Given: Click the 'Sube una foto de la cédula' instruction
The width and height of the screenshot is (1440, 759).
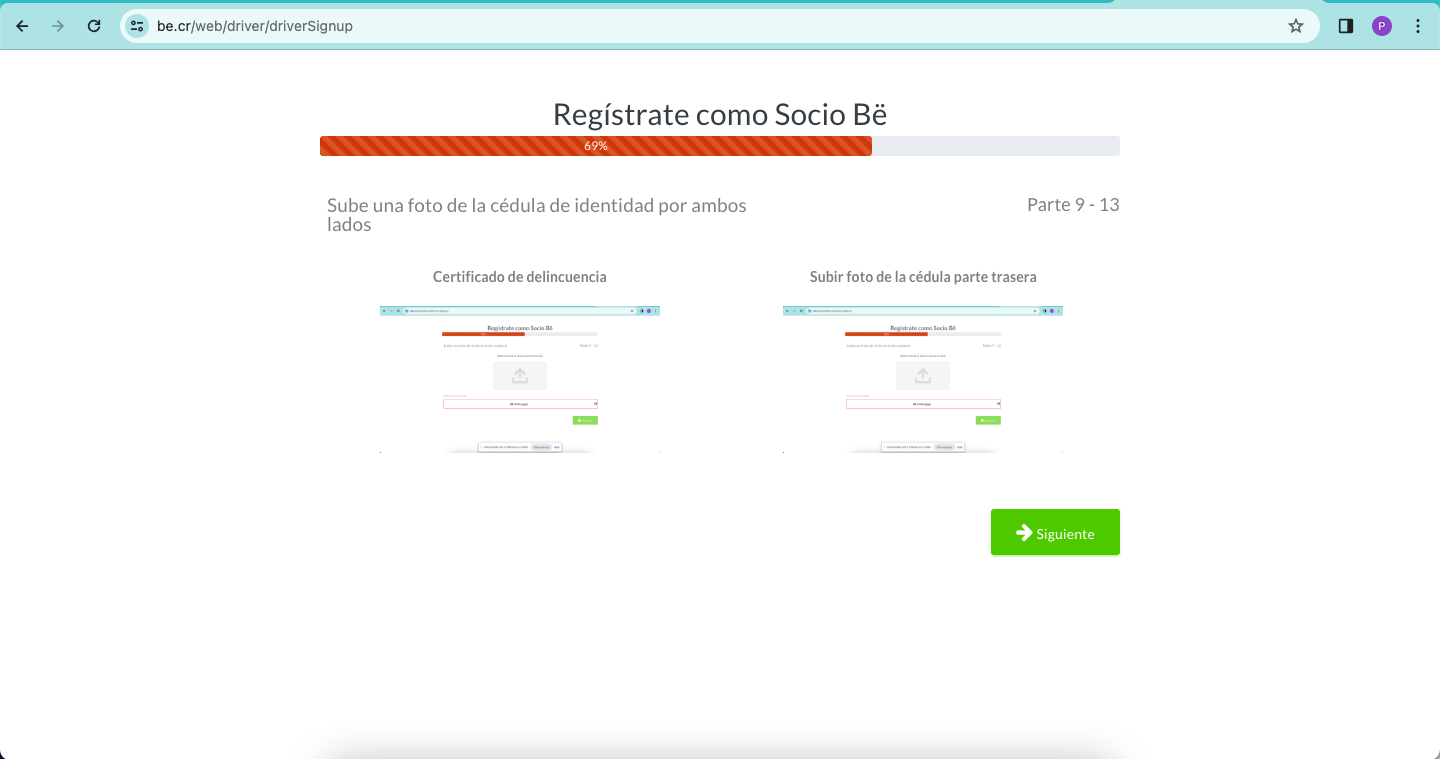Looking at the screenshot, I should pyautogui.click(x=537, y=215).
